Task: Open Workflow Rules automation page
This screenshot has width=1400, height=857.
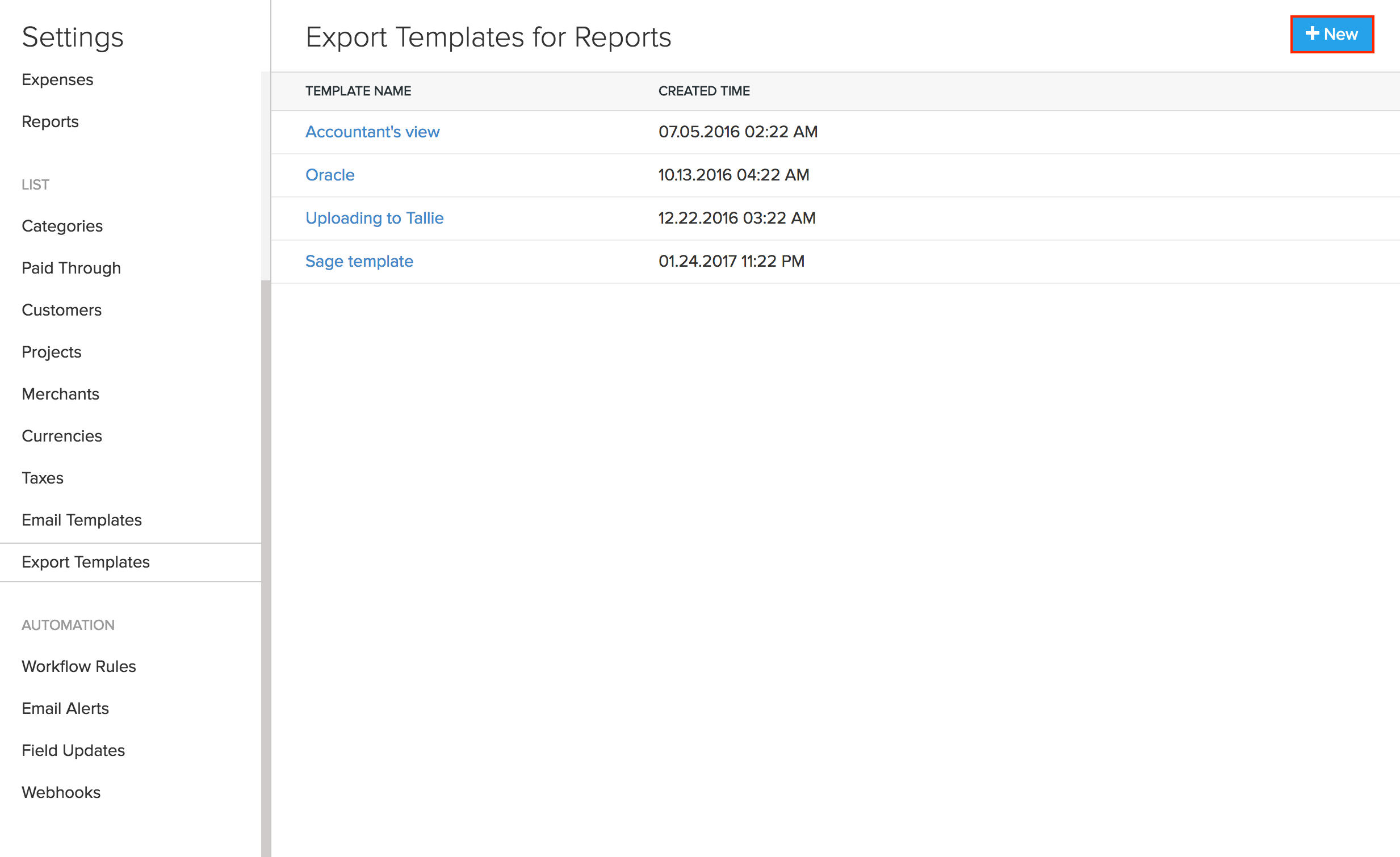Action: 78,667
